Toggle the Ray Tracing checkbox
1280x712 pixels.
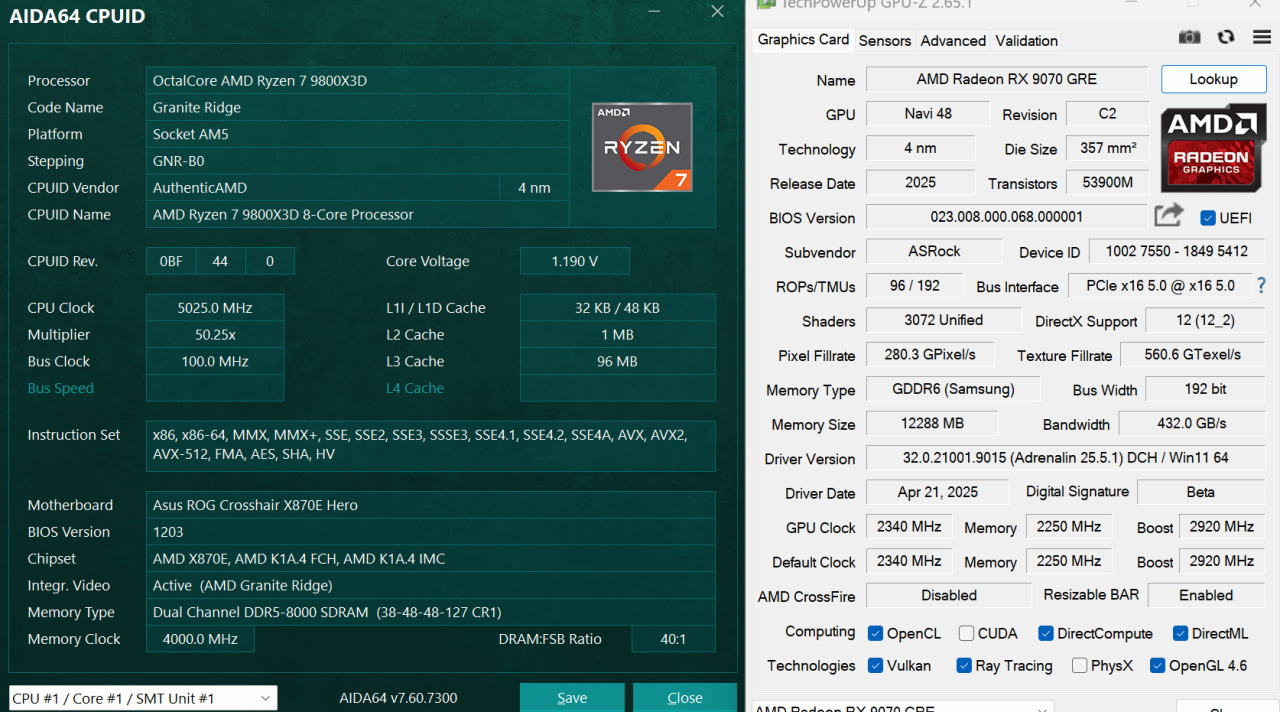pos(964,665)
